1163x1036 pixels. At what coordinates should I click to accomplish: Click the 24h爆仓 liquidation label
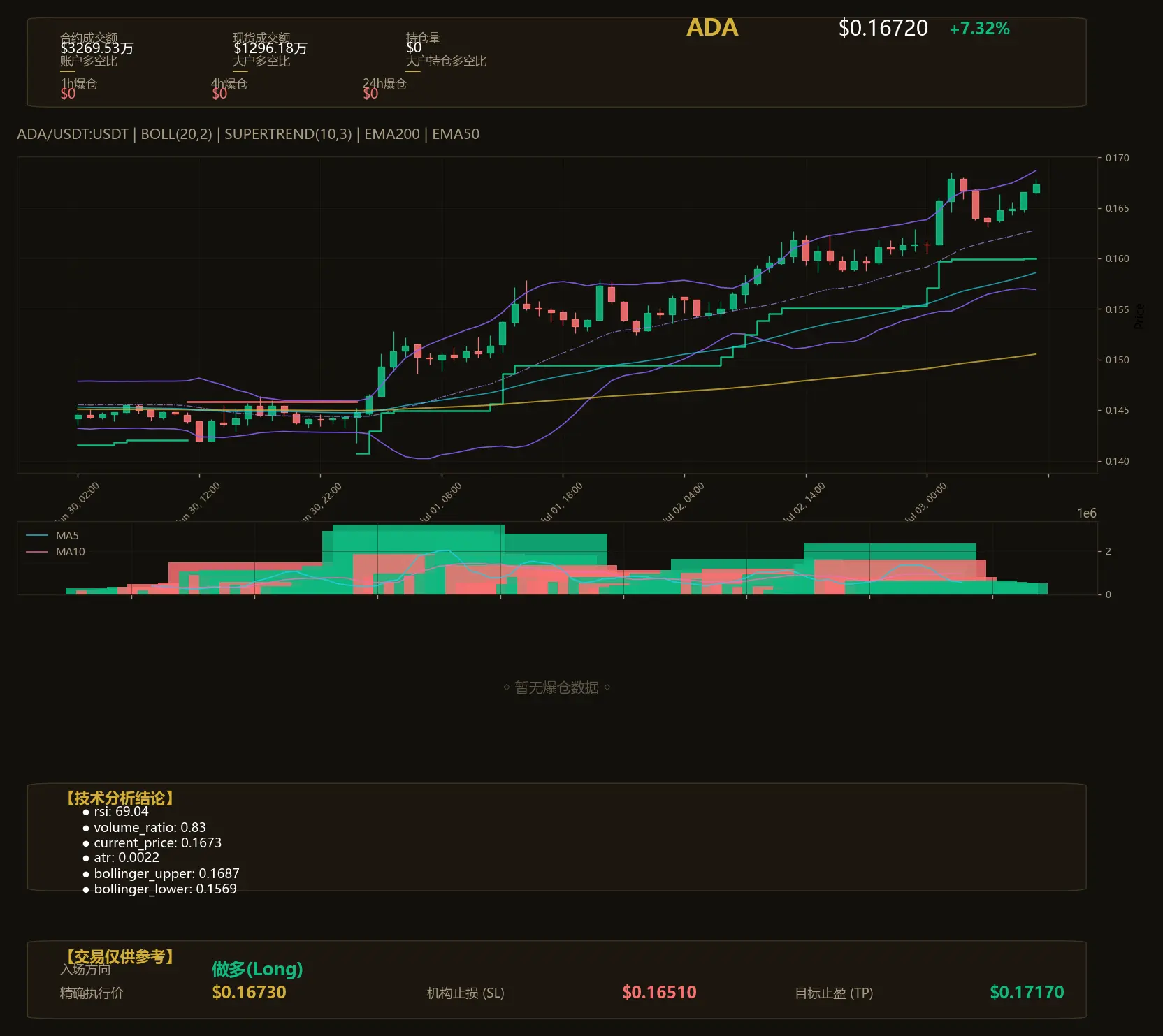click(x=384, y=84)
